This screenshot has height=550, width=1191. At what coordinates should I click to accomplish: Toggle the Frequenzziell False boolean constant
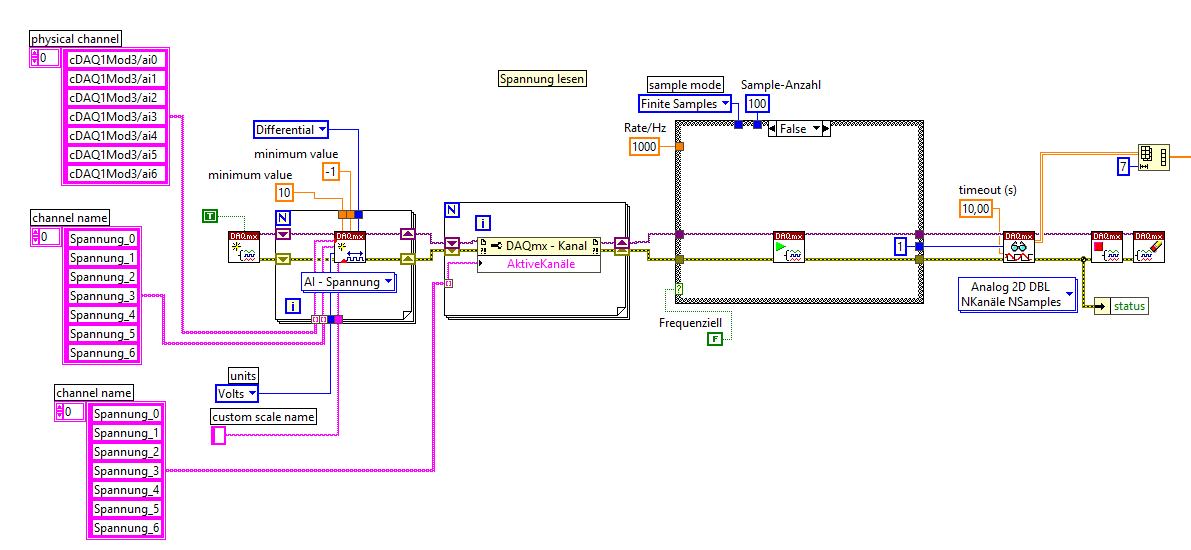point(715,340)
